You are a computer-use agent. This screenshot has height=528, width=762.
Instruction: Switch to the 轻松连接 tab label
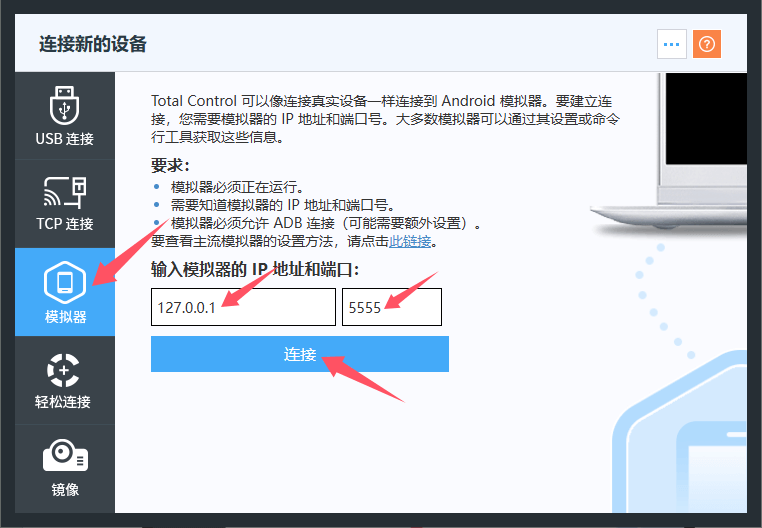[x=63, y=402]
